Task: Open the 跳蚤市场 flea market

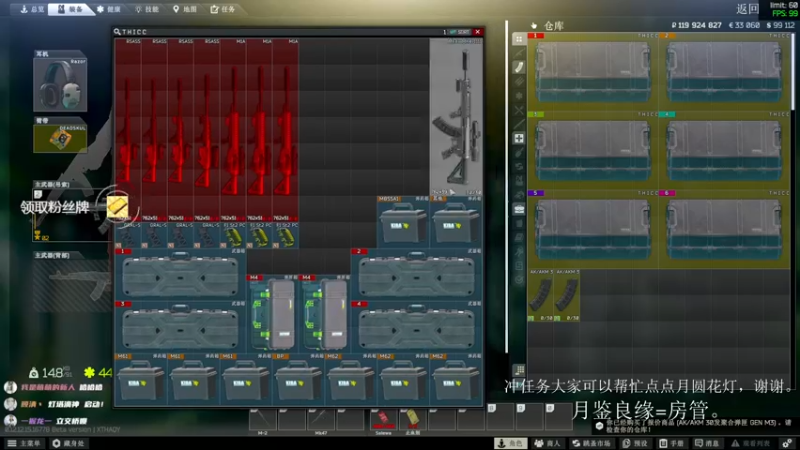Action: [592, 443]
